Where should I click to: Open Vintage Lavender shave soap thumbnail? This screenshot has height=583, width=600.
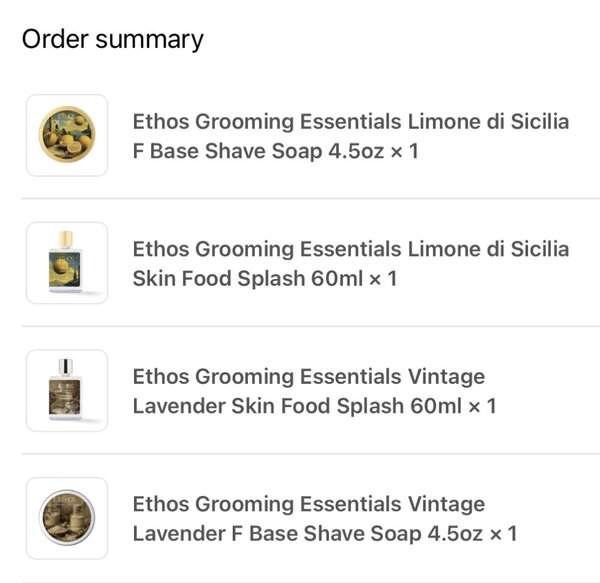coord(67,518)
